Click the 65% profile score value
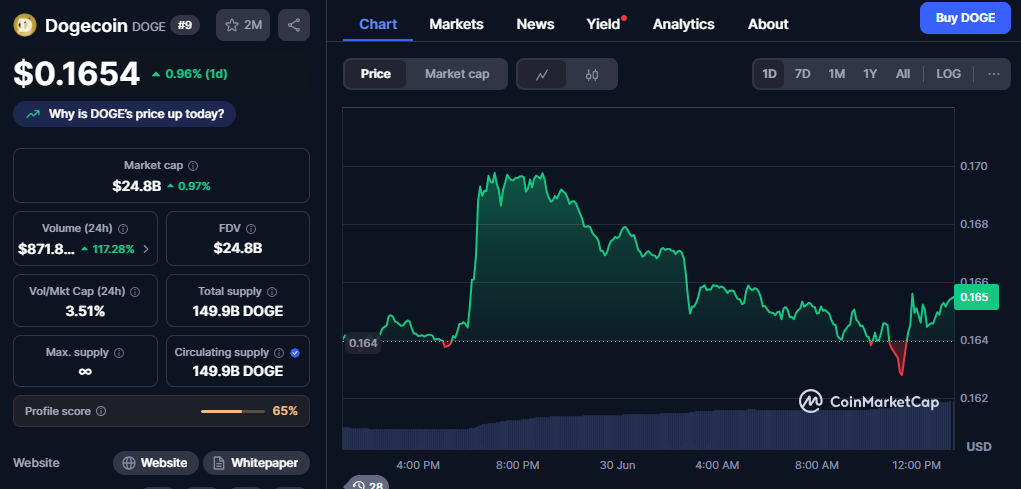Viewport: 1021px width, 489px height. coord(285,412)
